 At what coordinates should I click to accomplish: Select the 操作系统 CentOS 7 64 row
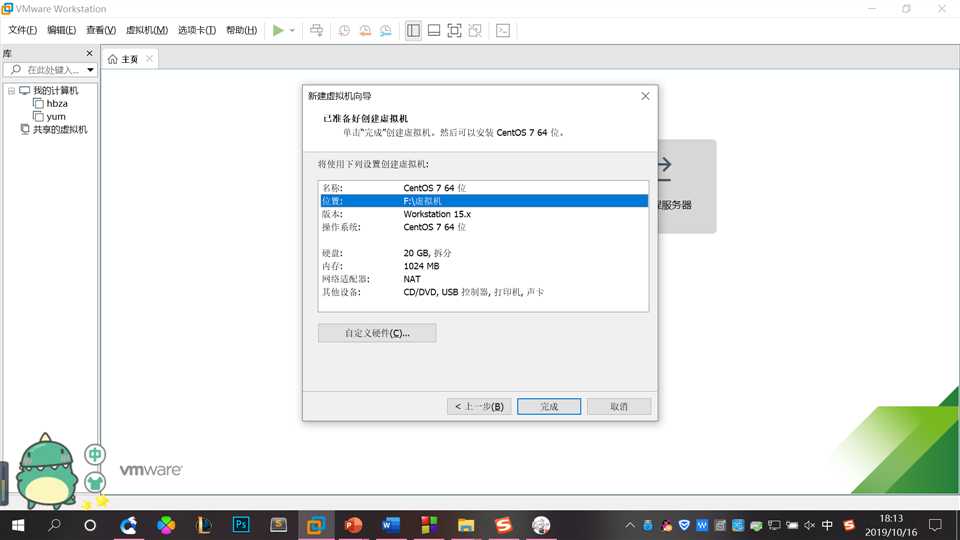(x=483, y=227)
